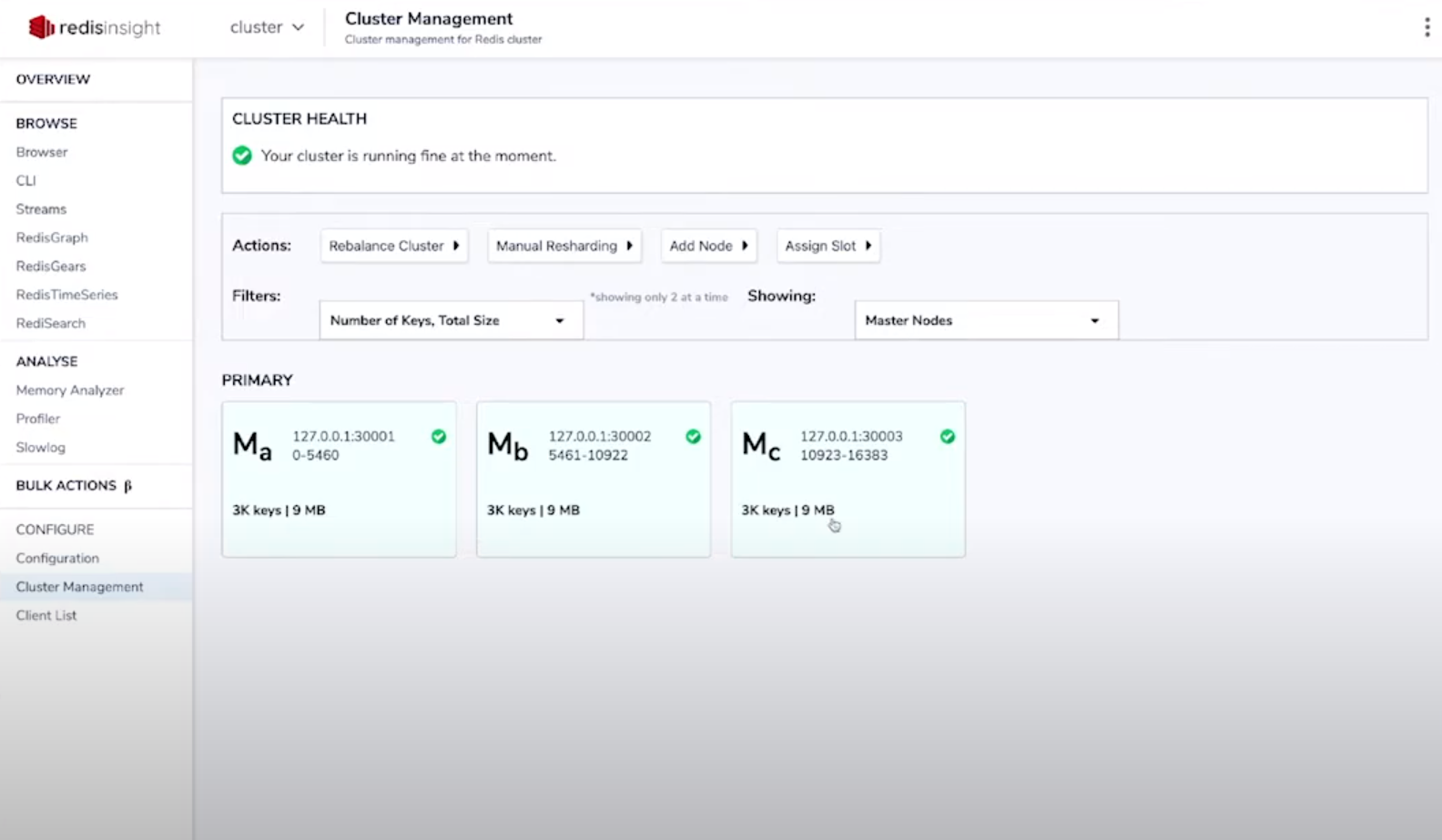This screenshot has height=840, width=1442.
Task: Click the Add Node button
Action: click(x=708, y=246)
